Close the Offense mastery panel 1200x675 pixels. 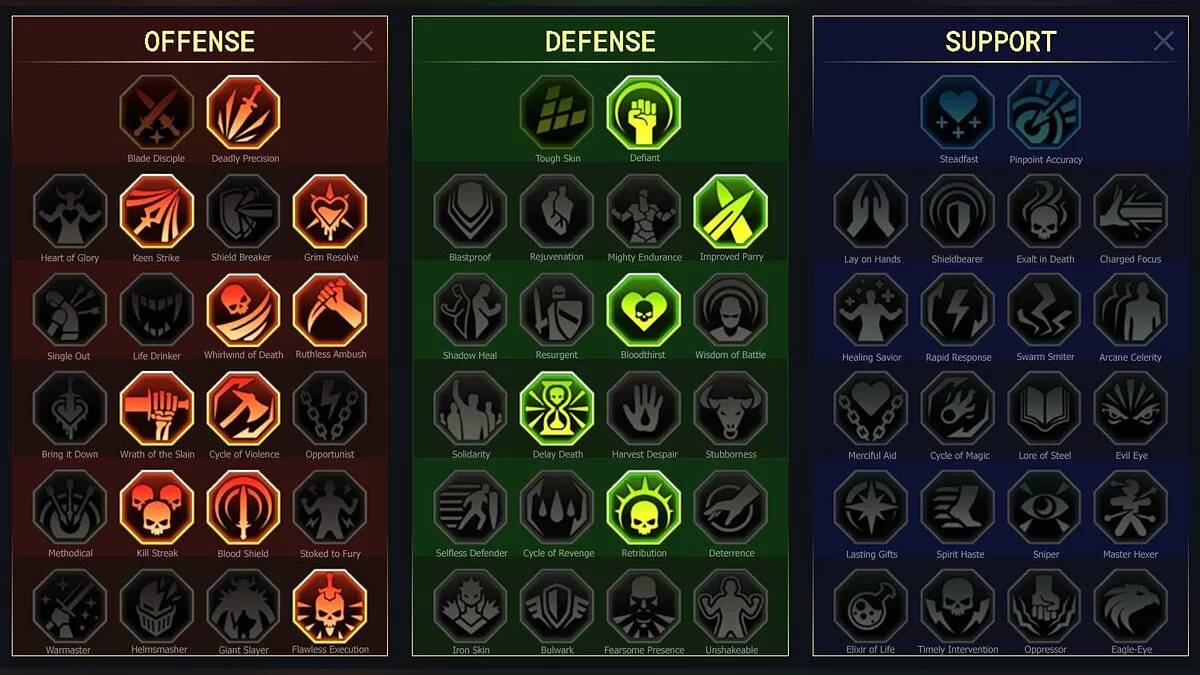pos(363,41)
